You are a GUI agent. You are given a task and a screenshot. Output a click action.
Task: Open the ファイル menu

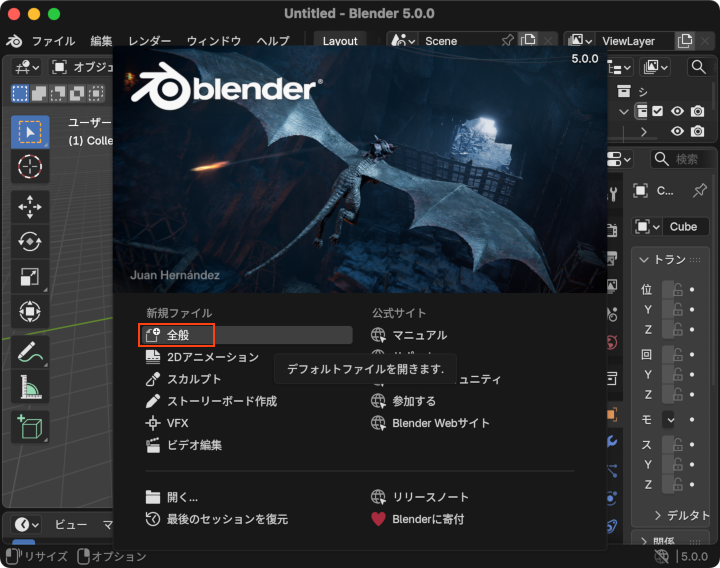[x=53, y=41]
